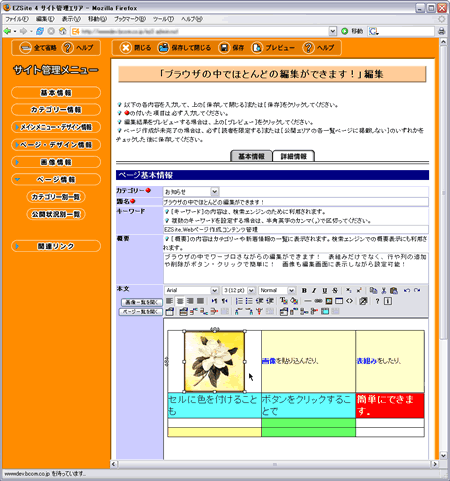Show editor about info icon
This screenshot has width=450, height=481.
point(388,301)
